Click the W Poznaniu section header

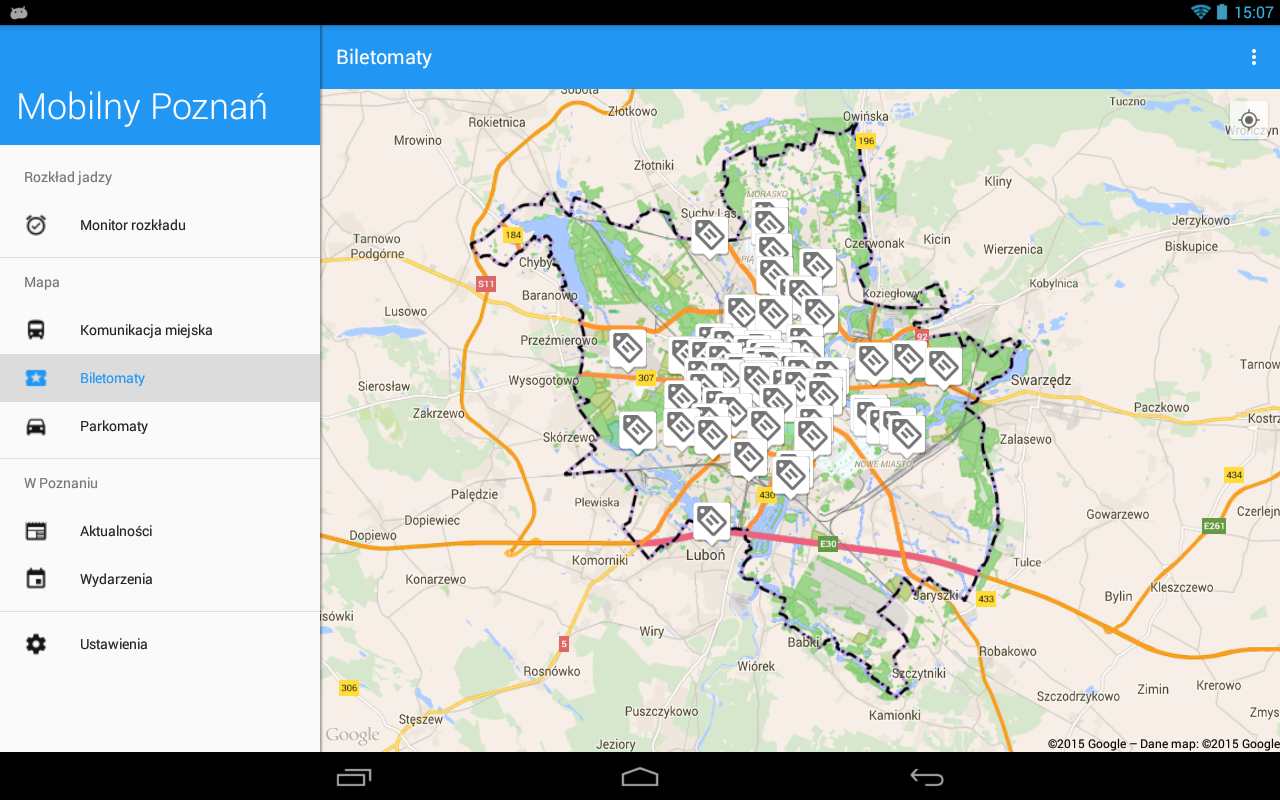coord(61,483)
